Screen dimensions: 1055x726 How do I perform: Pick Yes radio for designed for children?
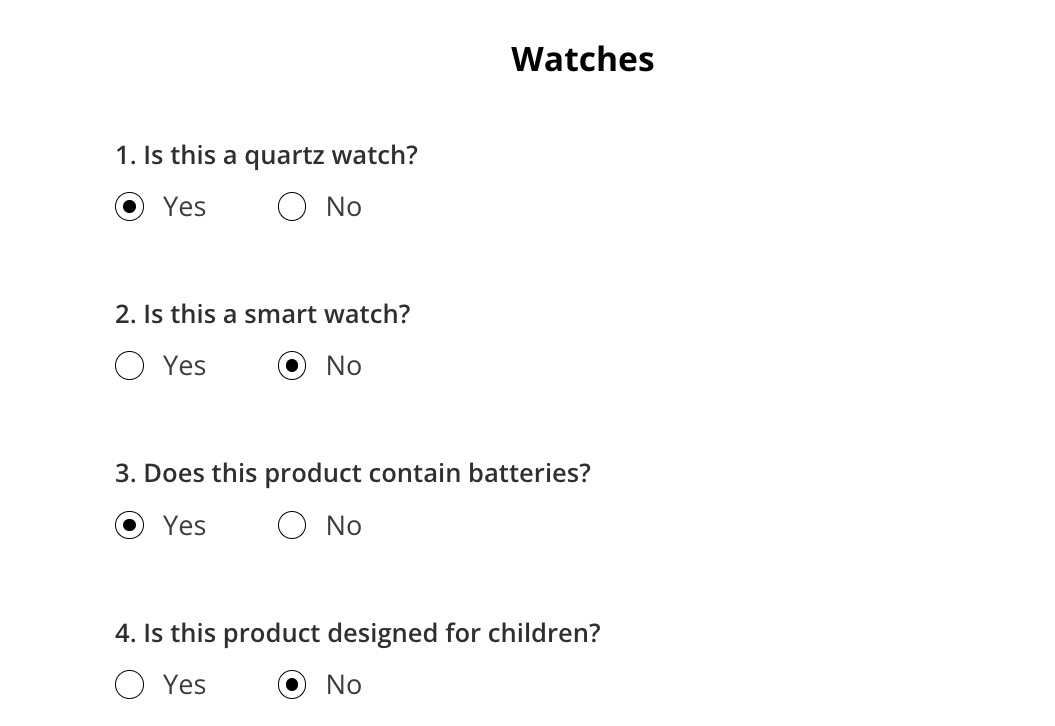pyautogui.click(x=129, y=684)
